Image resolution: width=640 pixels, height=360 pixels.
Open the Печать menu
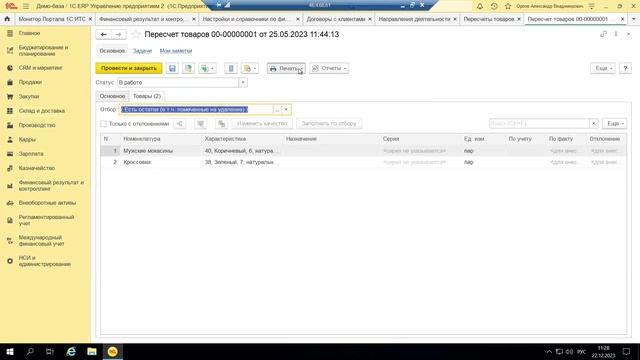pos(286,69)
